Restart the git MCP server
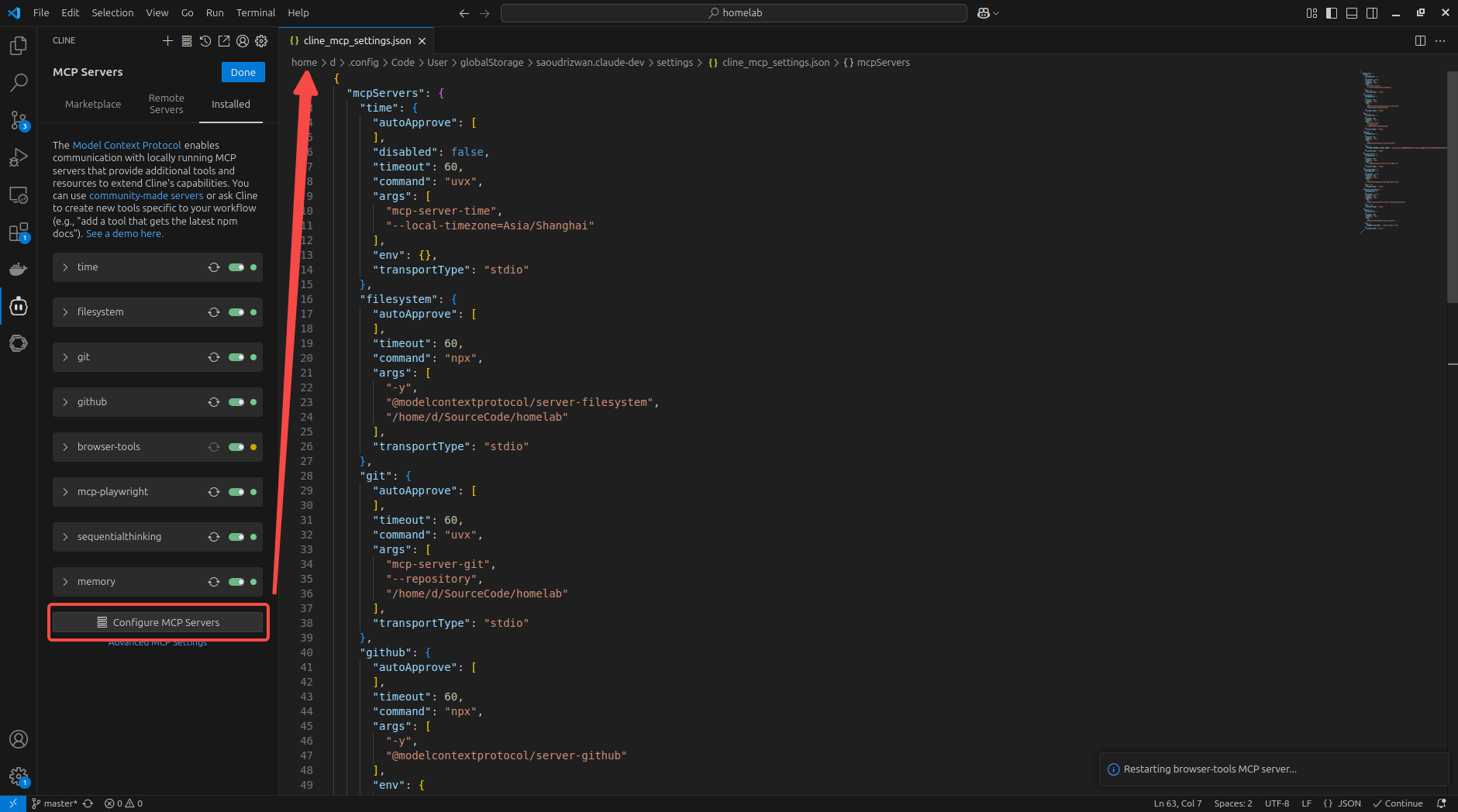Image resolution: width=1458 pixels, height=812 pixels. (x=214, y=357)
